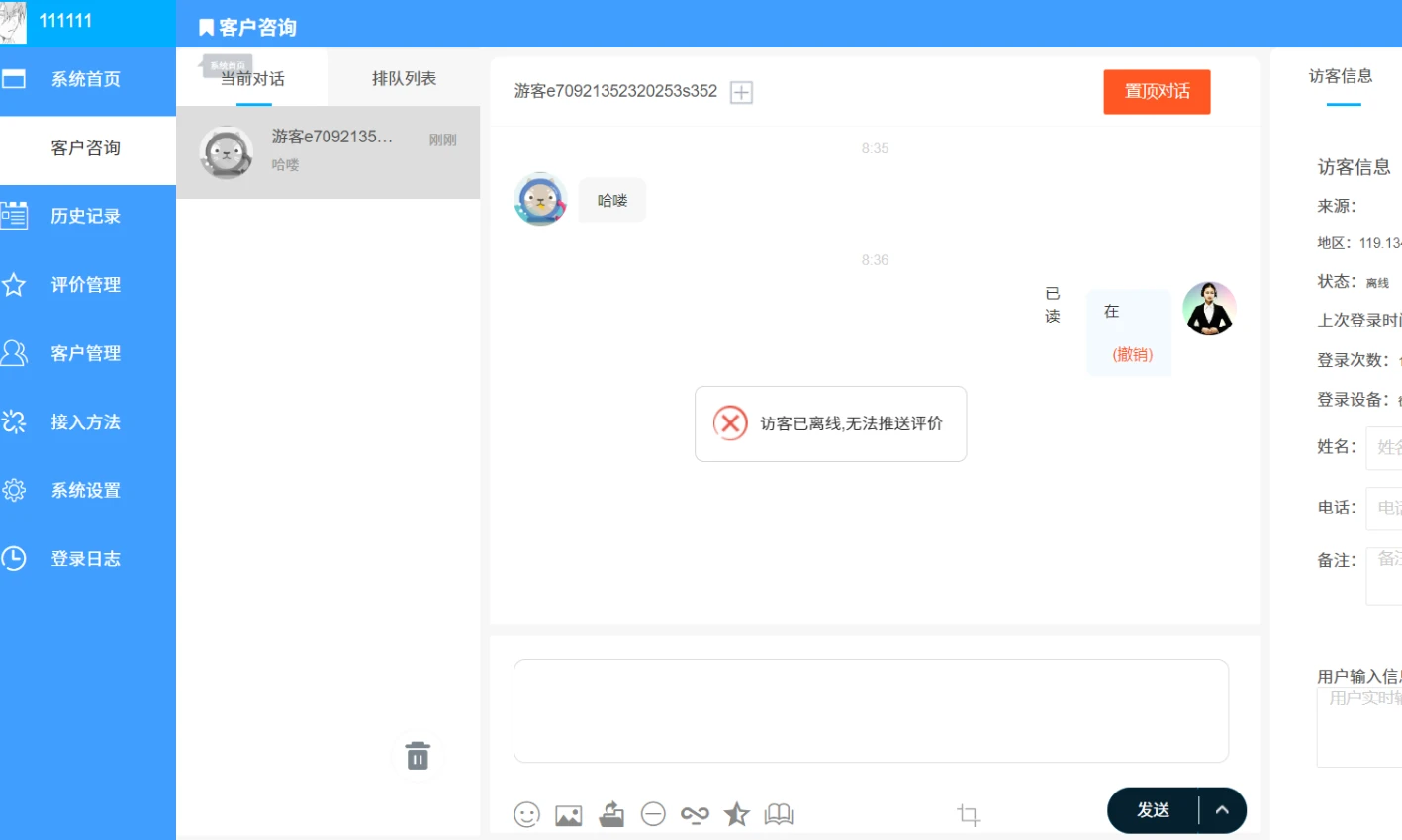
Task: Go to 历史记录 menu
Action: pos(88,216)
